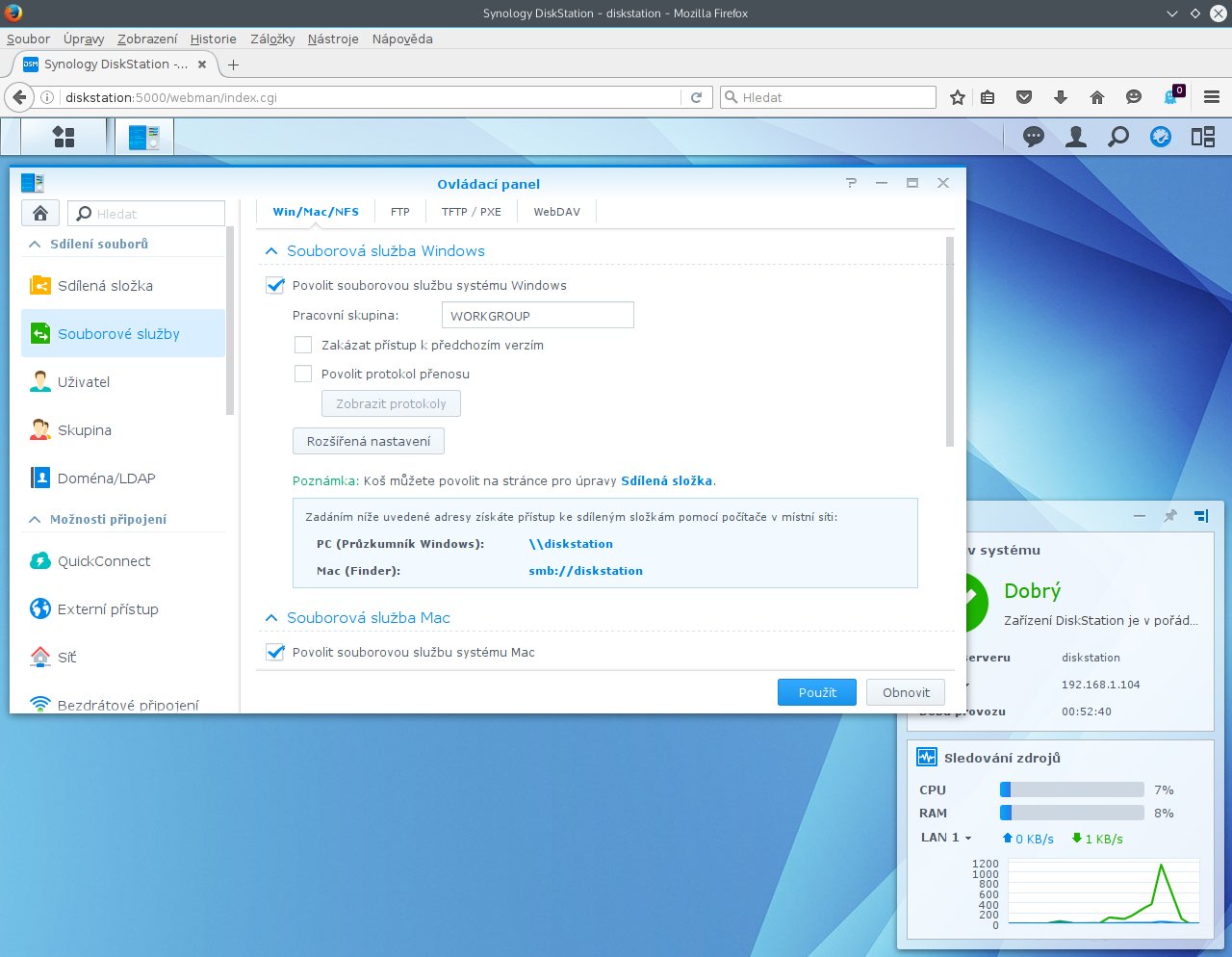Open the Síť settings
The height and width of the screenshot is (957, 1232).
pos(123,658)
